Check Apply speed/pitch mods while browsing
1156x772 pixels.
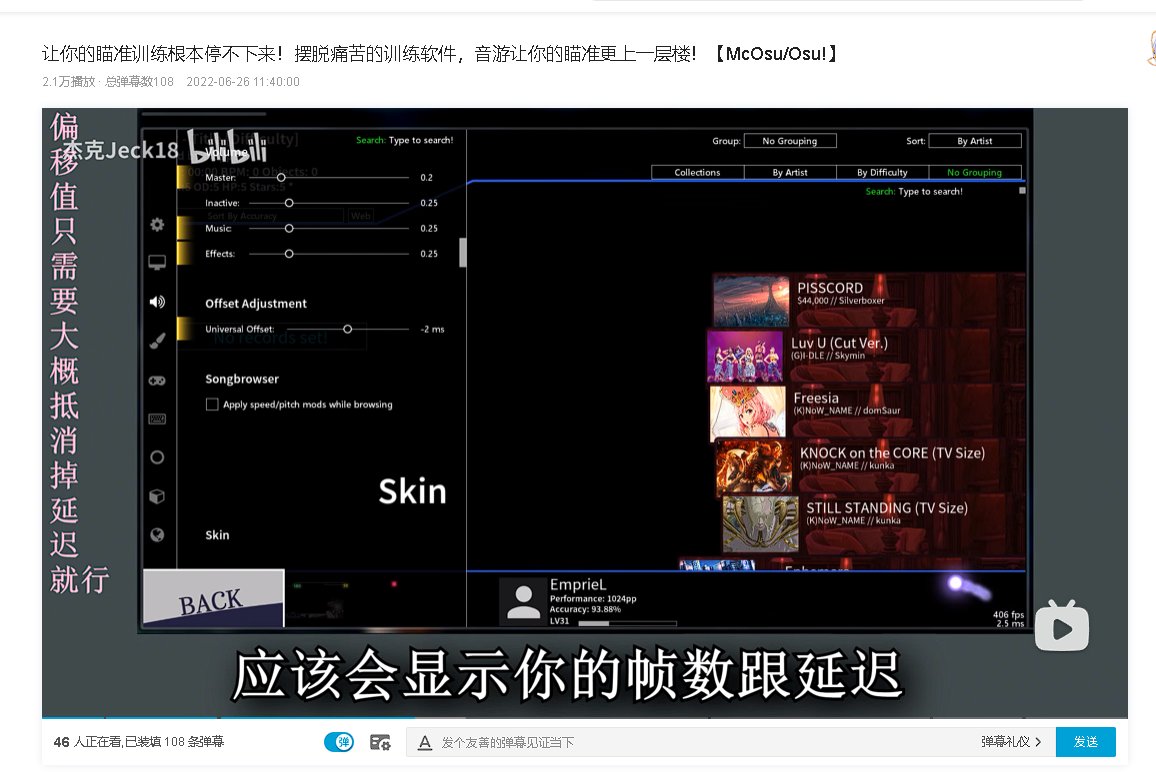[x=212, y=404]
